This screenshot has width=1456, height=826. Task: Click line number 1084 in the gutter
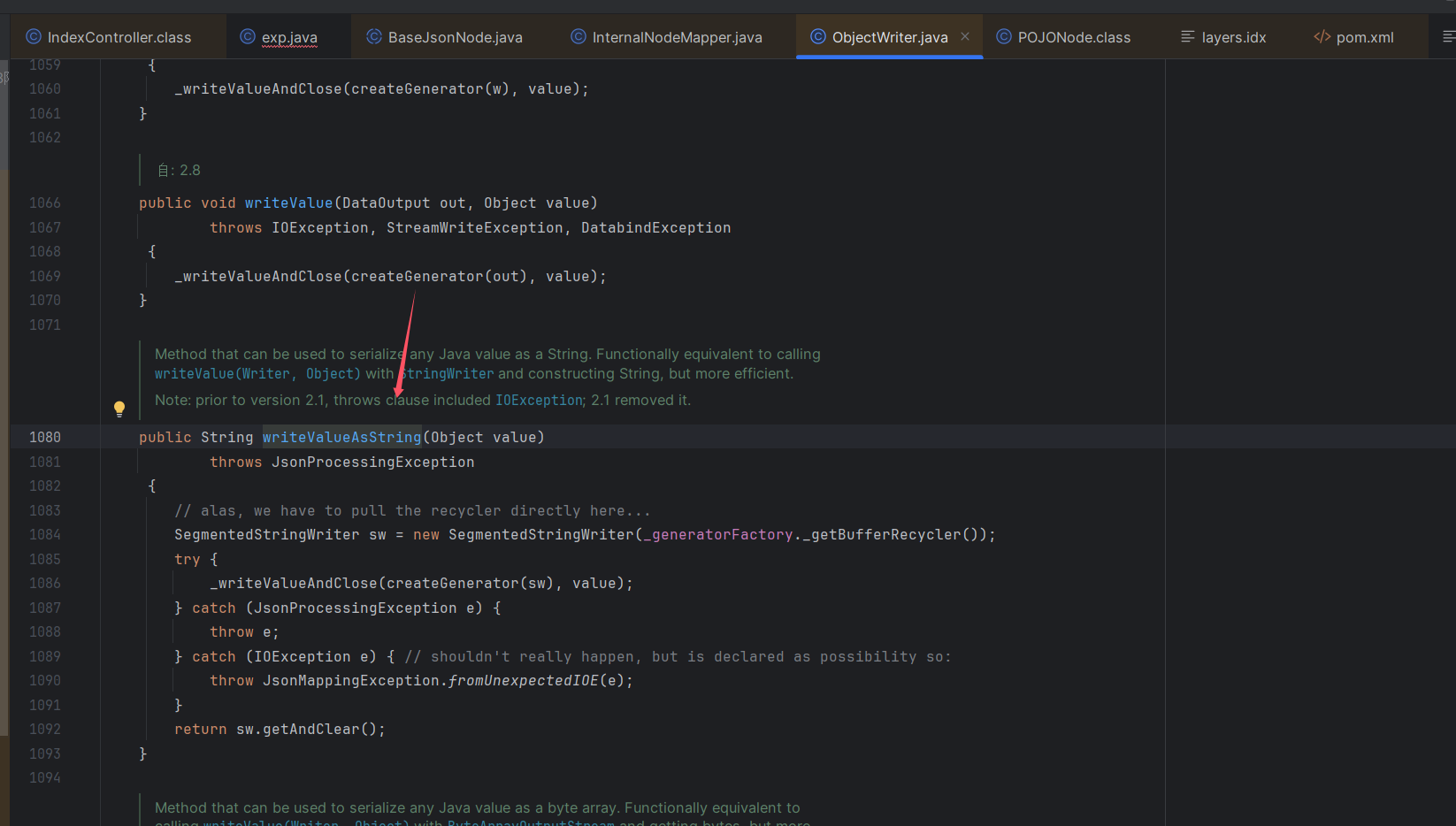click(x=45, y=534)
